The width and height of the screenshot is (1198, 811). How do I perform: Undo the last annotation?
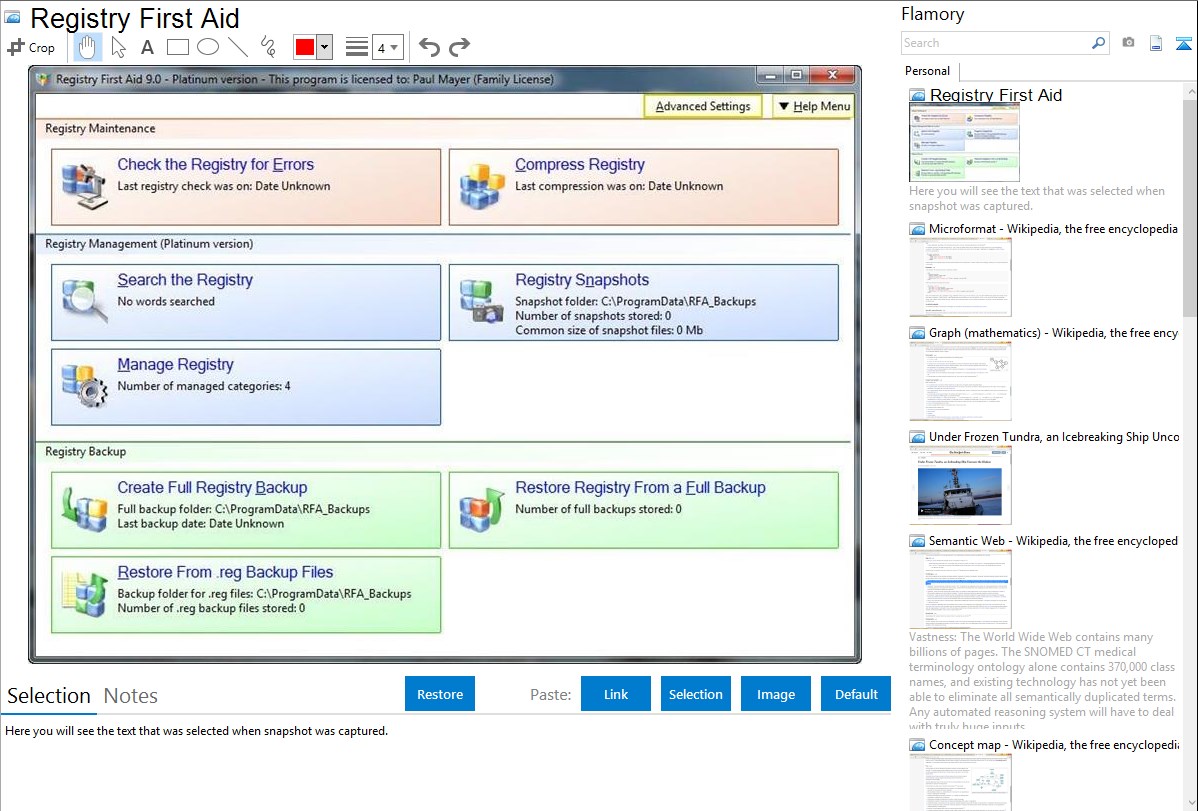coord(429,47)
